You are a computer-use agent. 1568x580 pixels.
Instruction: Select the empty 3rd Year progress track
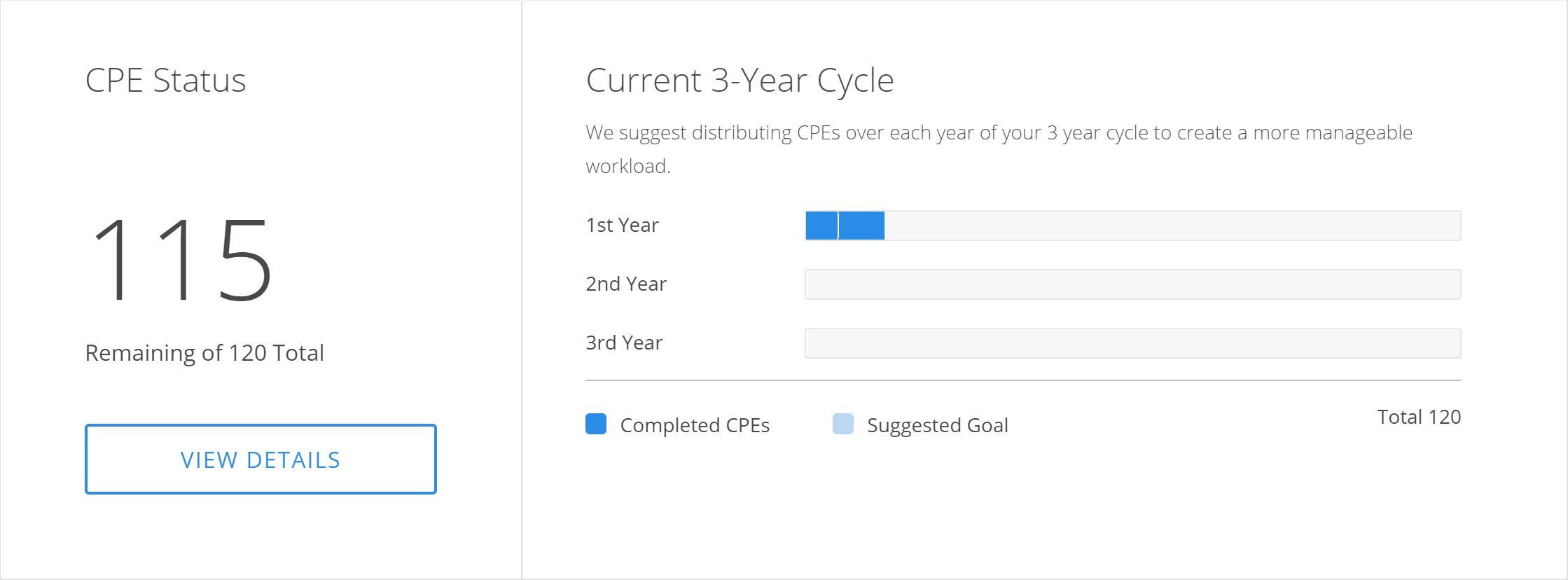coord(1132,343)
